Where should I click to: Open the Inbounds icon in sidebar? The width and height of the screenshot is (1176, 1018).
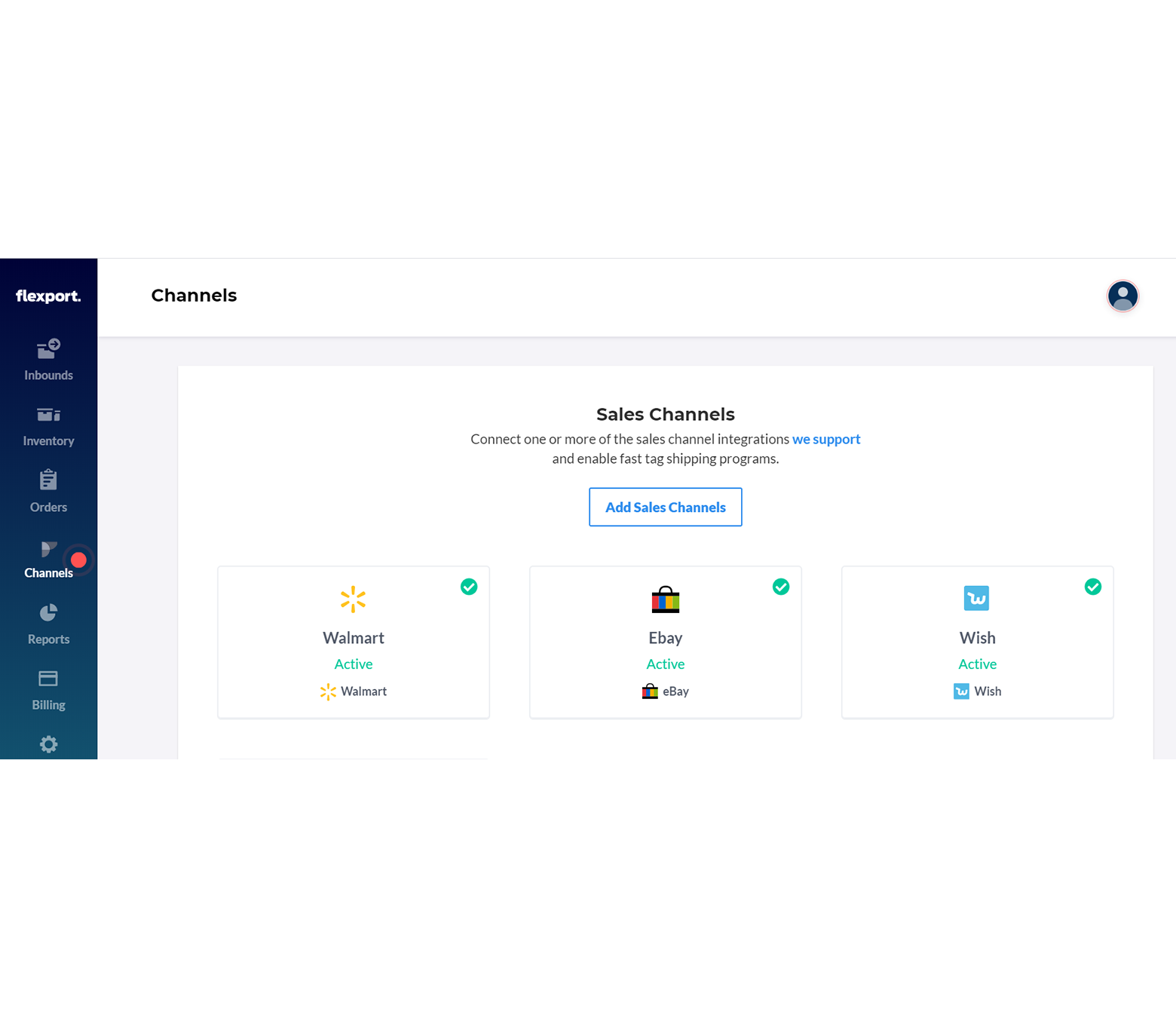coord(48,348)
